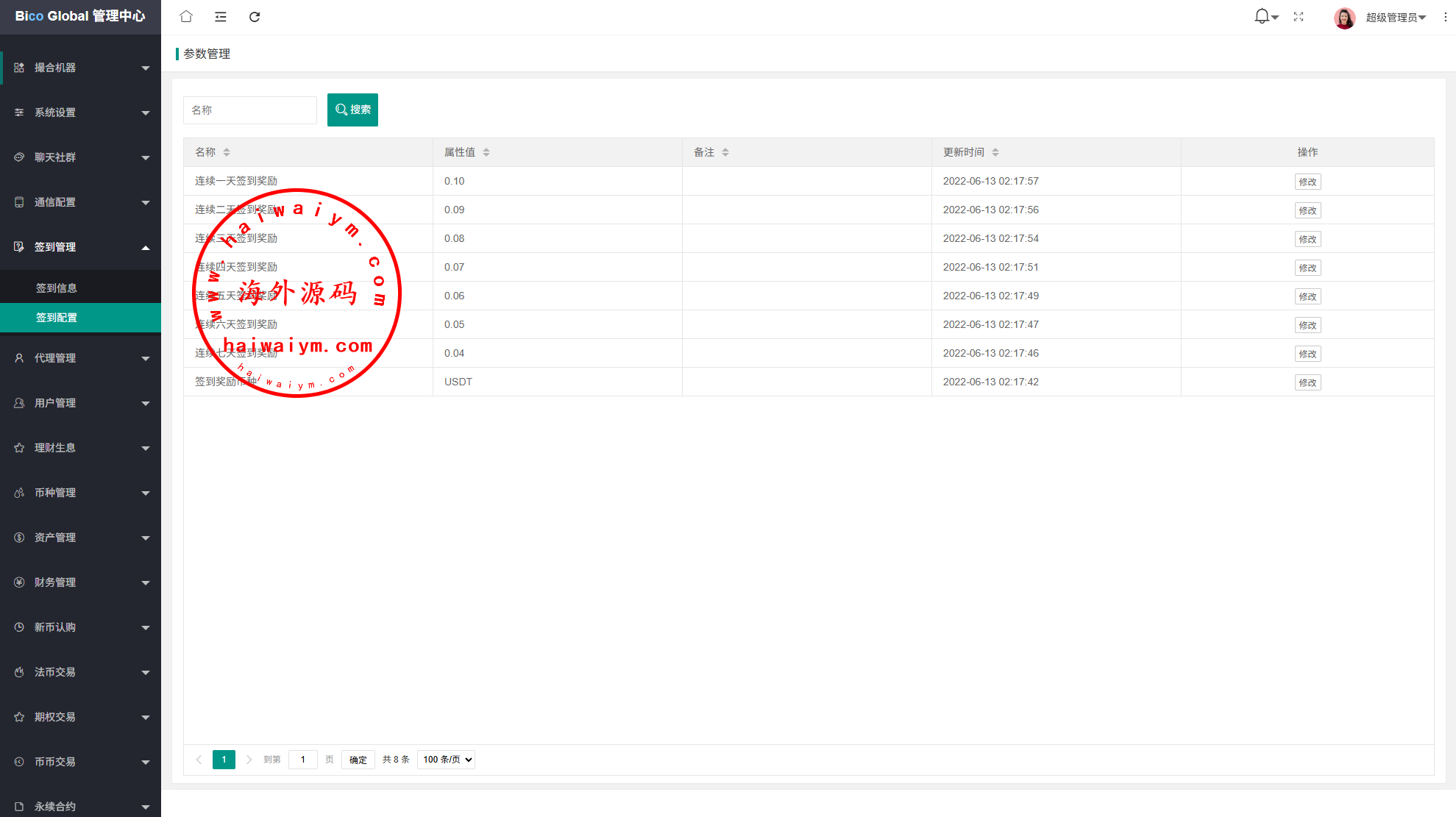Open the 100 条/页 page size dropdown

tap(446, 760)
